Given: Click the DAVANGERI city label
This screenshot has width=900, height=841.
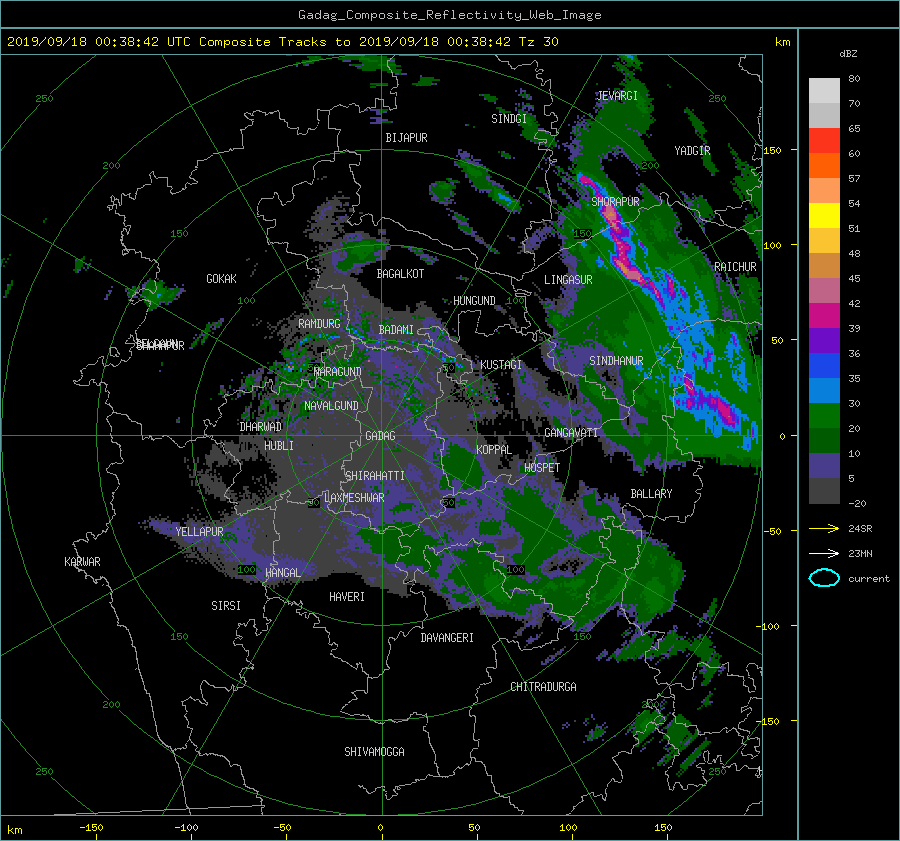Looking at the screenshot, I should (x=447, y=638).
